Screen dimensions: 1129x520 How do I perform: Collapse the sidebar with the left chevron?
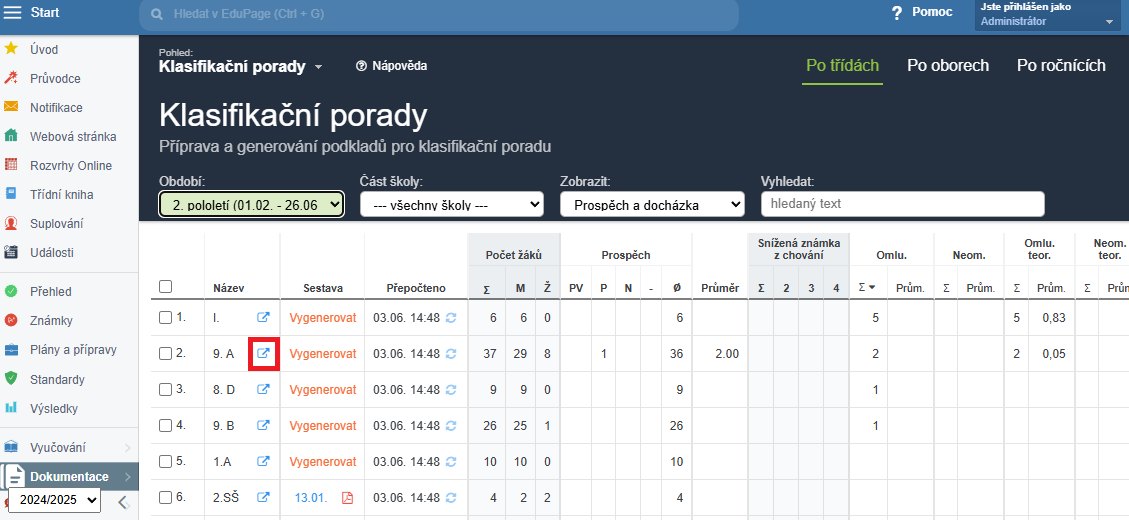pyautogui.click(x=122, y=502)
